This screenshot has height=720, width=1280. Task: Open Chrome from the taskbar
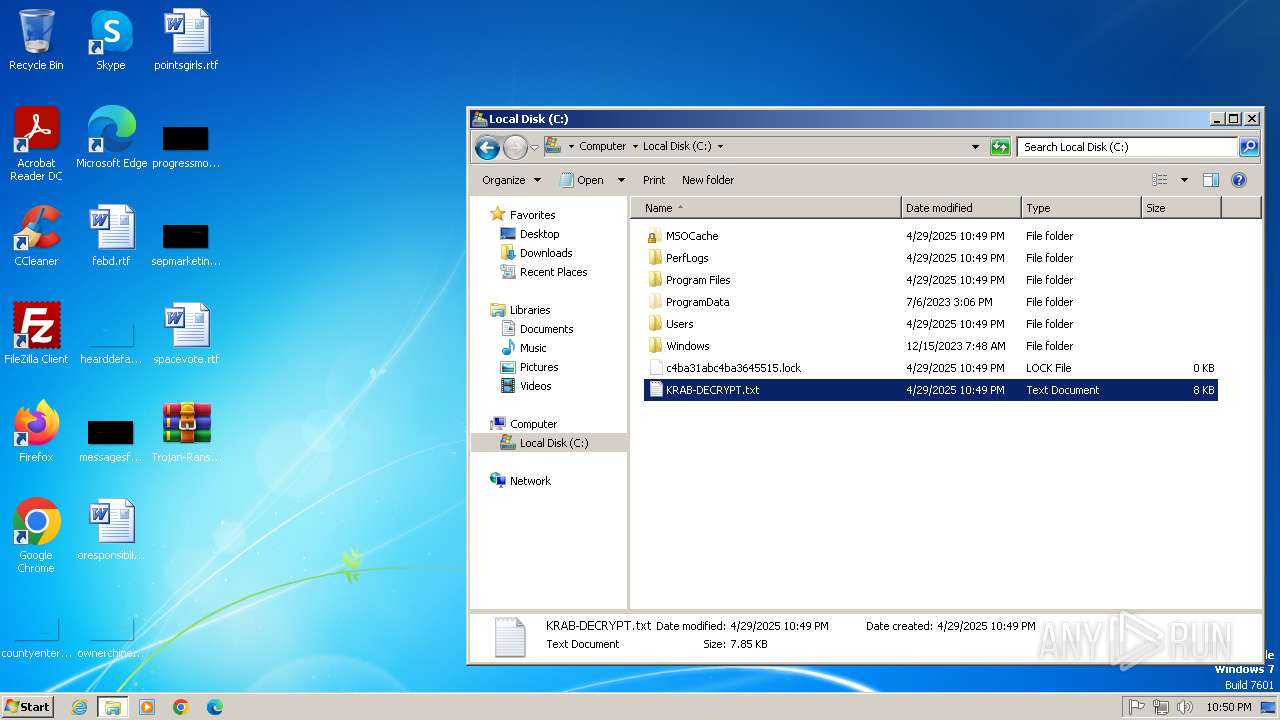click(181, 707)
